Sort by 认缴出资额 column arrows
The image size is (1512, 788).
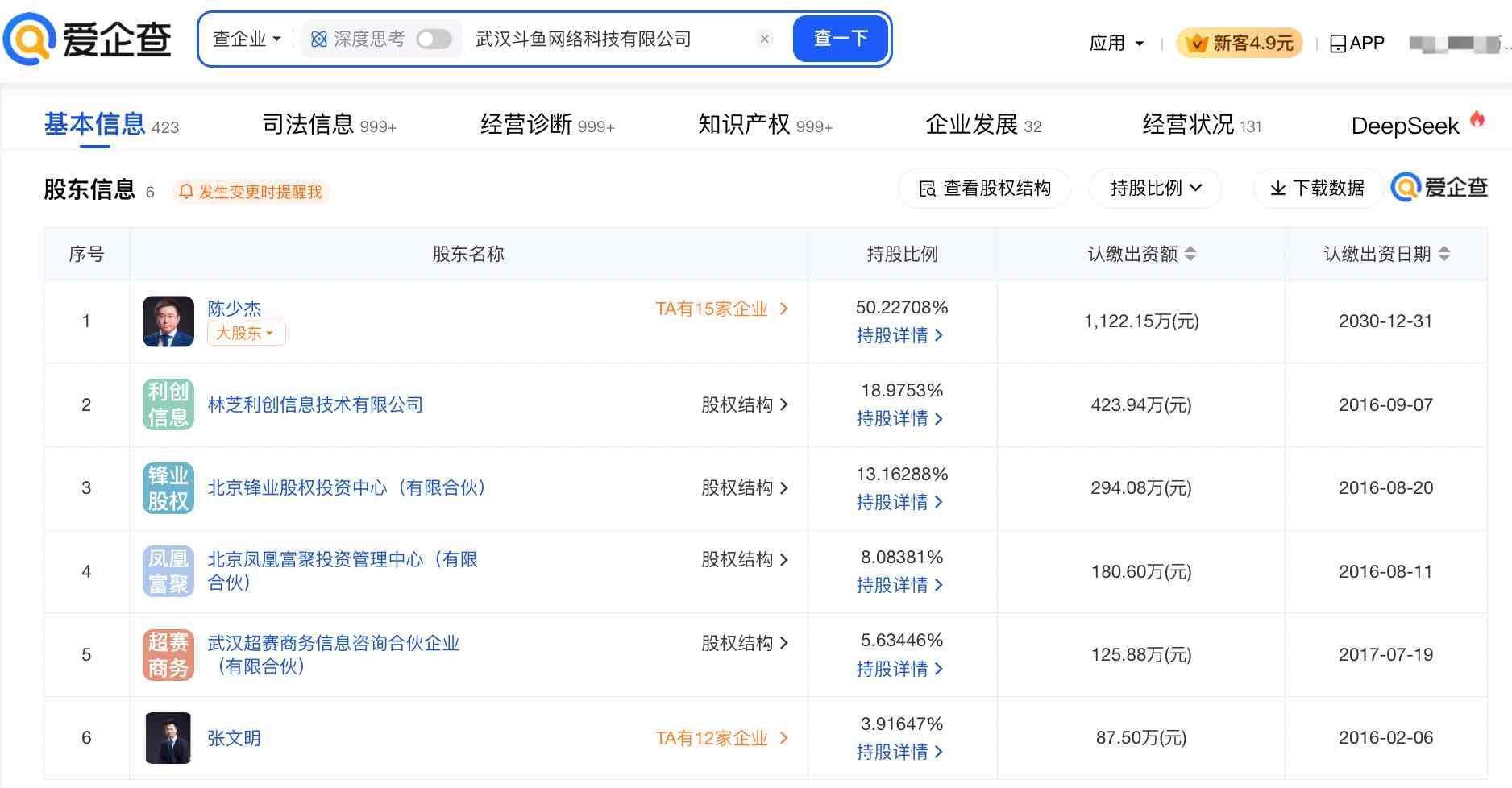[x=1190, y=255]
